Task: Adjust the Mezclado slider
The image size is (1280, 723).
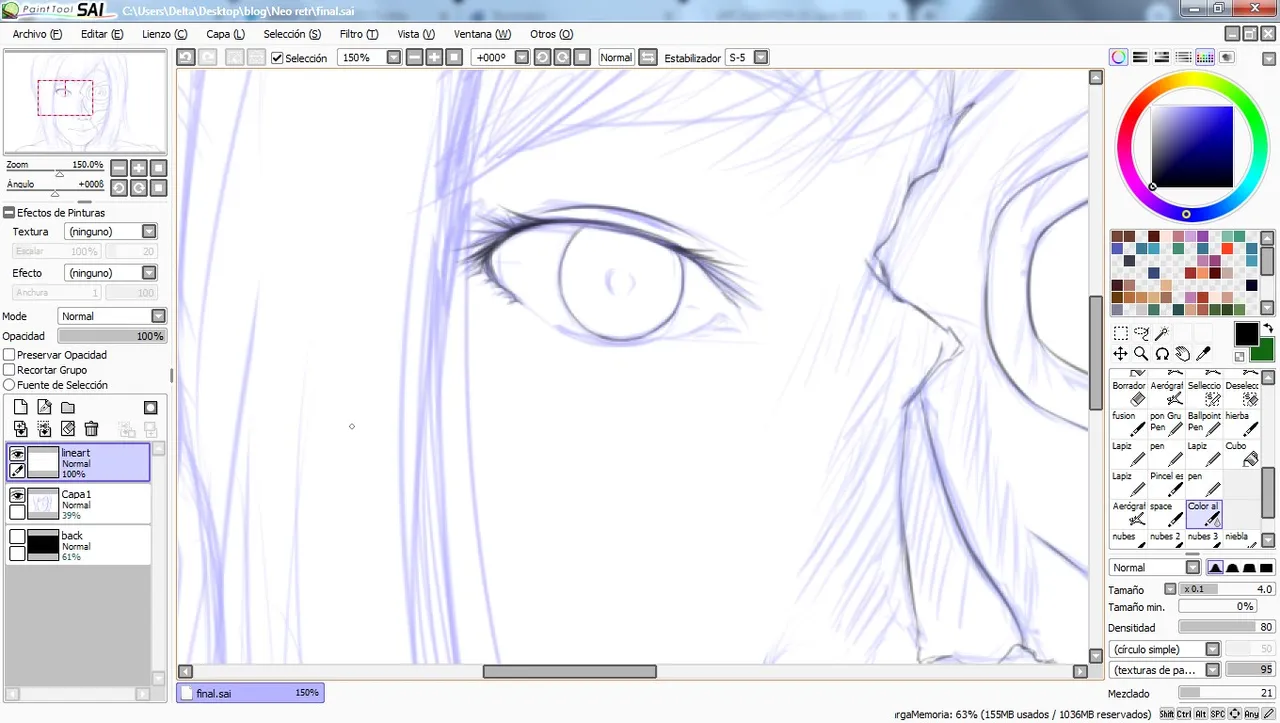Action: pyautogui.click(x=1226, y=693)
